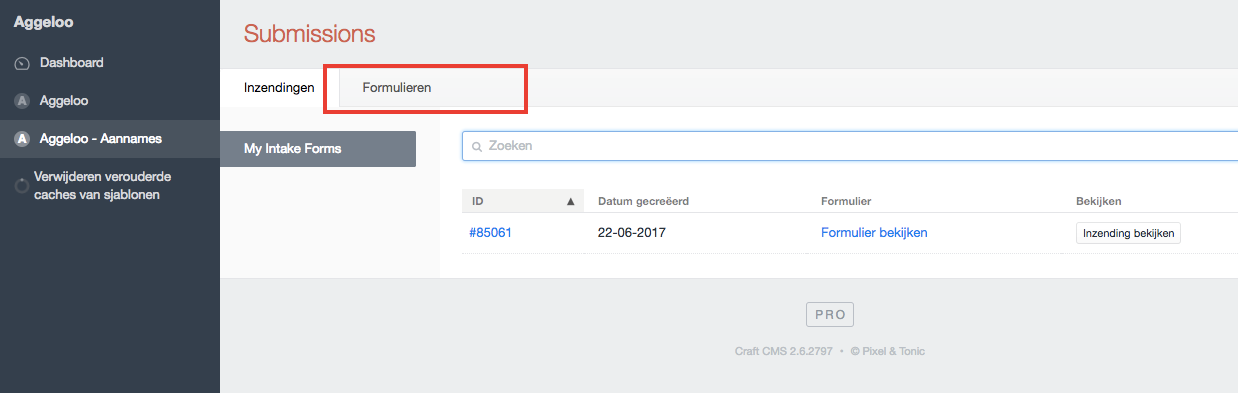Image resolution: width=1238 pixels, height=393 pixels.
Task: Follow the Formulier bekijken link
Action: [874, 233]
